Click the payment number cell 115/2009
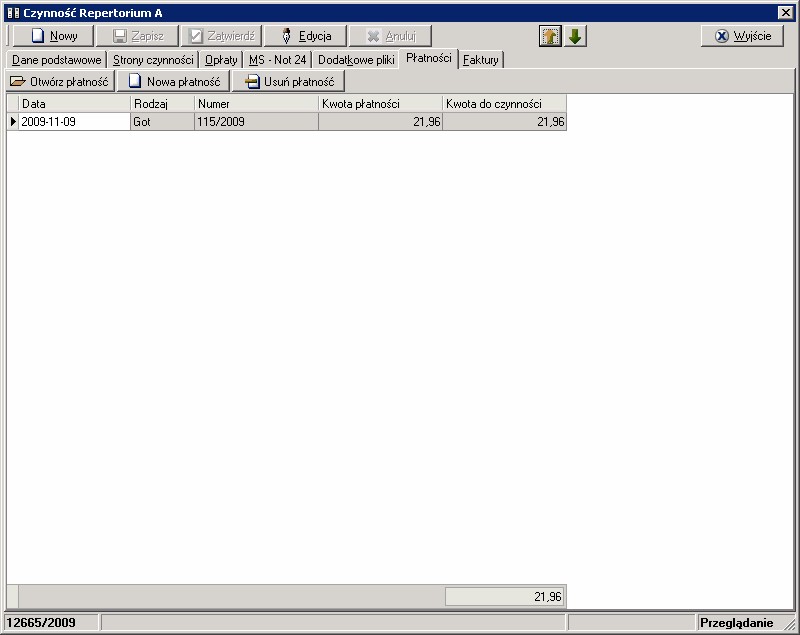 click(x=256, y=122)
